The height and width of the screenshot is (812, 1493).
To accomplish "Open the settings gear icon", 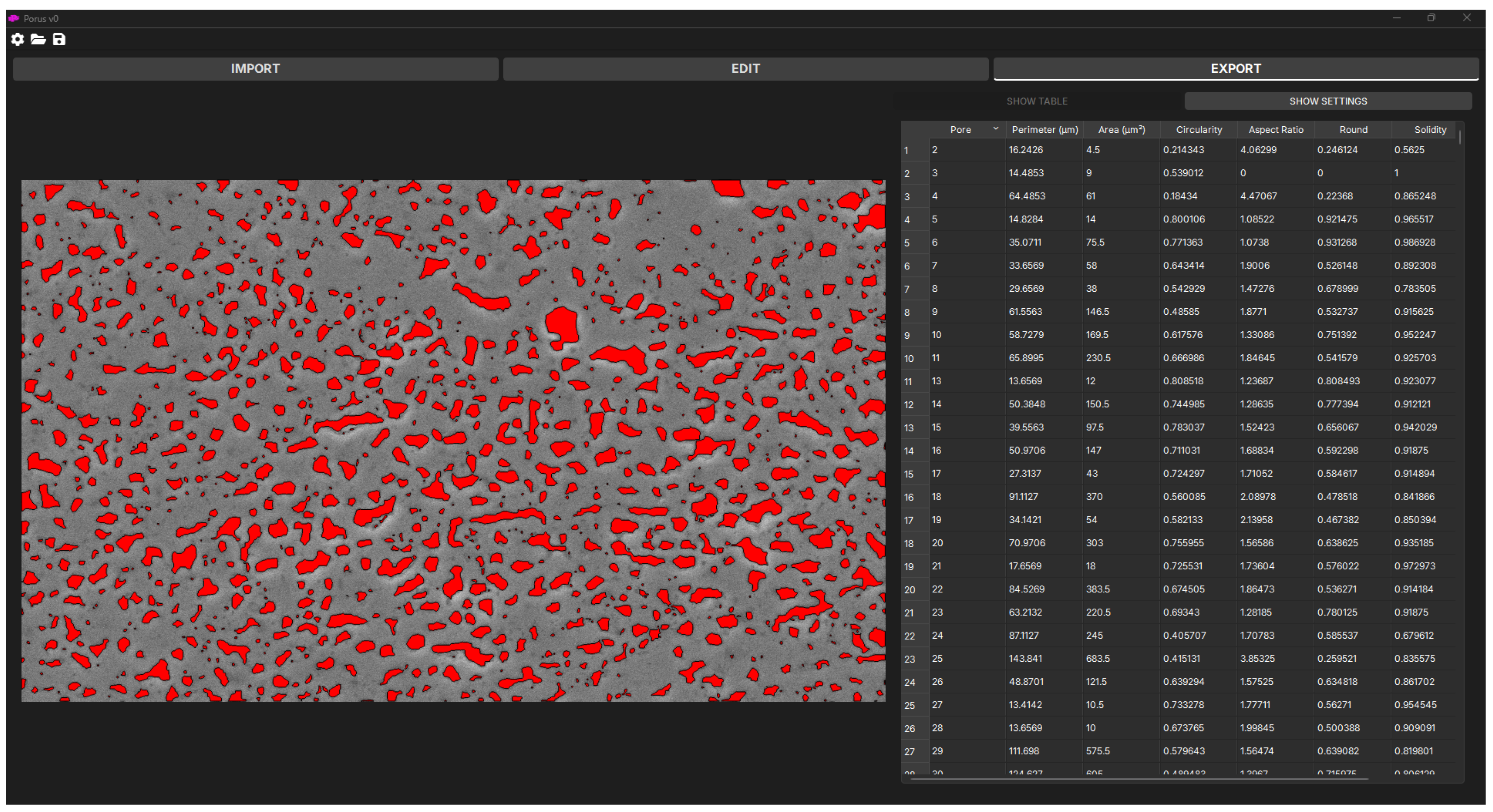I will pyautogui.click(x=18, y=40).
